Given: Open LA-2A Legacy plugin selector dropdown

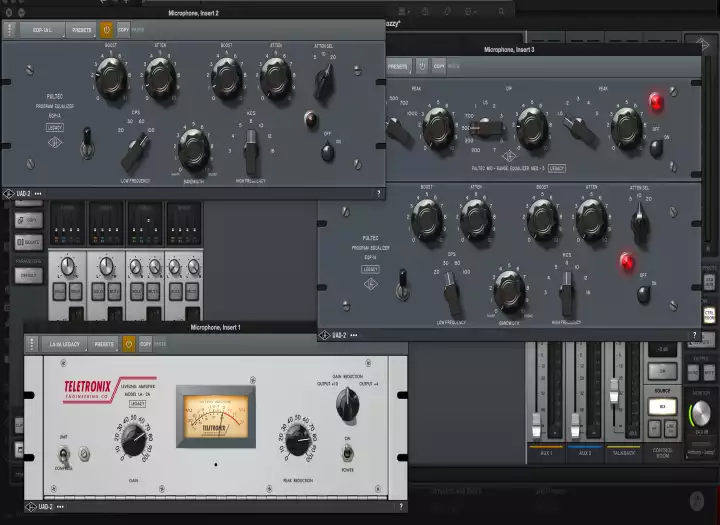Looking at the screenshot, I should (x=64, y=344).
